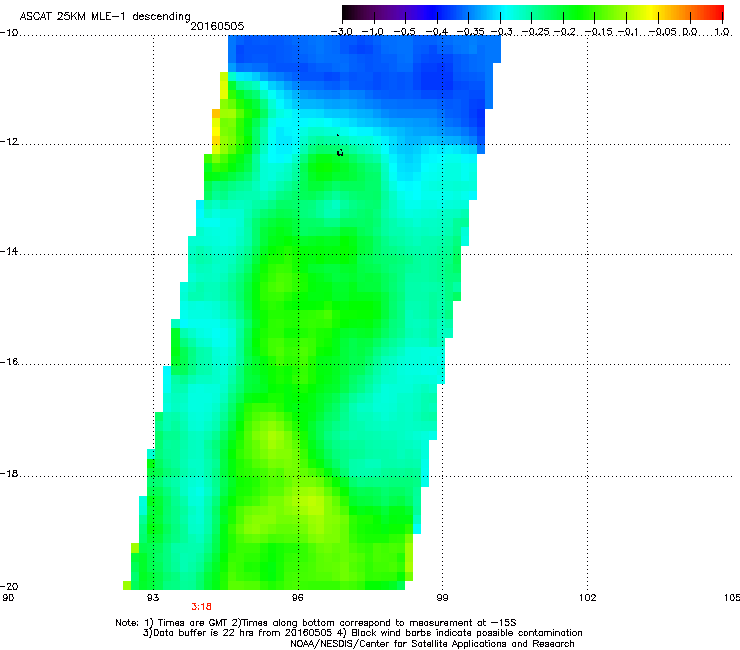
Task: Click the 99 longitude axis label
Action: tap(442, 598)
